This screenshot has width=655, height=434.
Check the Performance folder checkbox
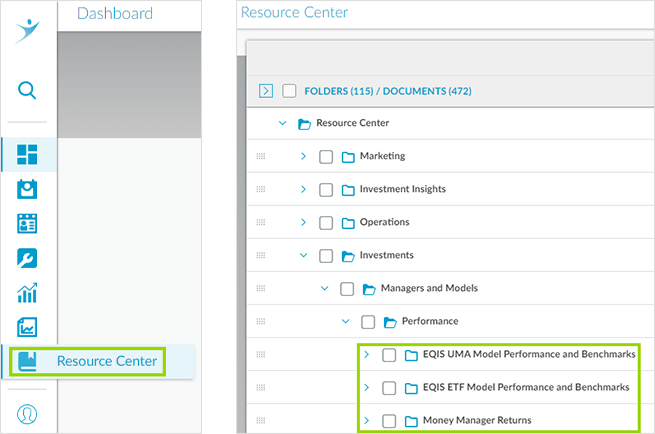pos(368,322)
